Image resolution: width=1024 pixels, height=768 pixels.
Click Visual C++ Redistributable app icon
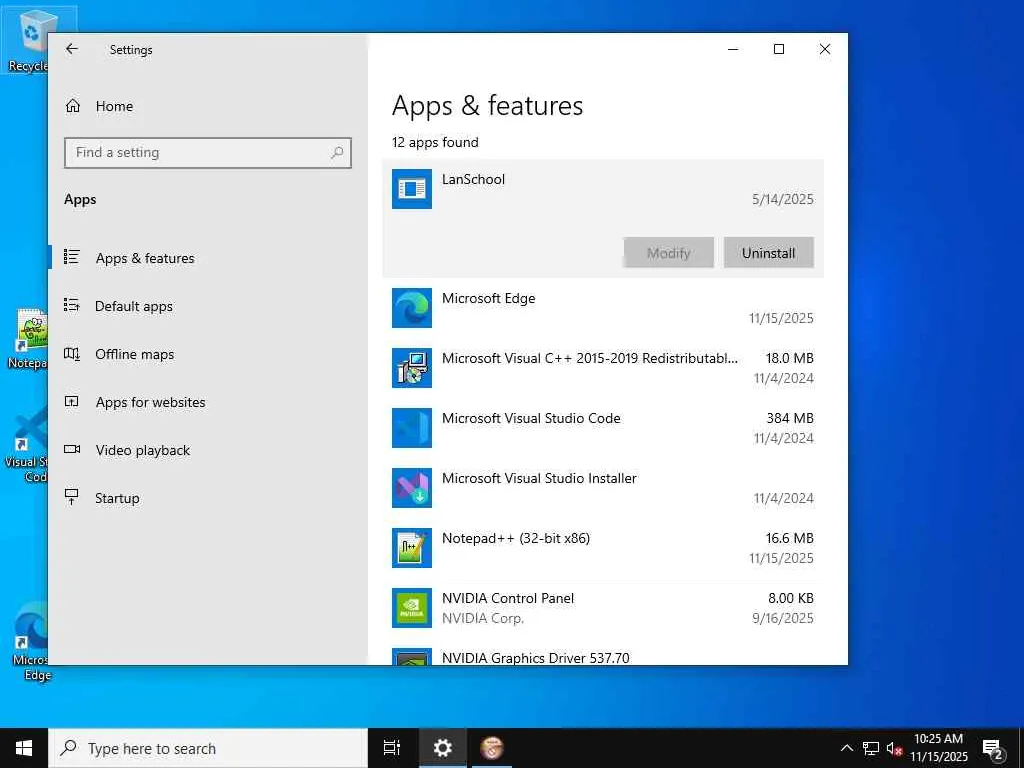coord(411,368)
